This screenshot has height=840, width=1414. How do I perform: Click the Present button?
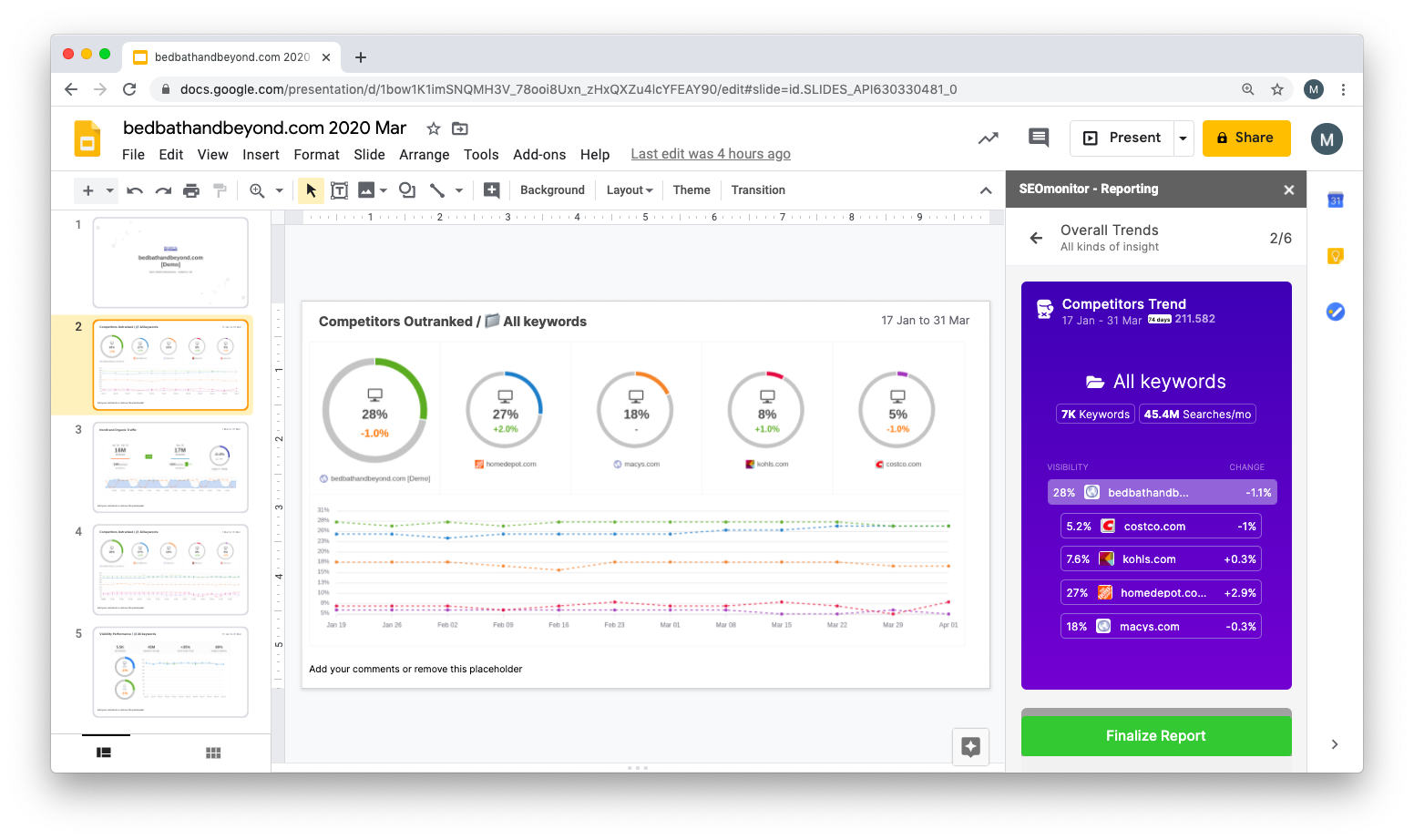pyautogui.click(x=1122, y=138)
